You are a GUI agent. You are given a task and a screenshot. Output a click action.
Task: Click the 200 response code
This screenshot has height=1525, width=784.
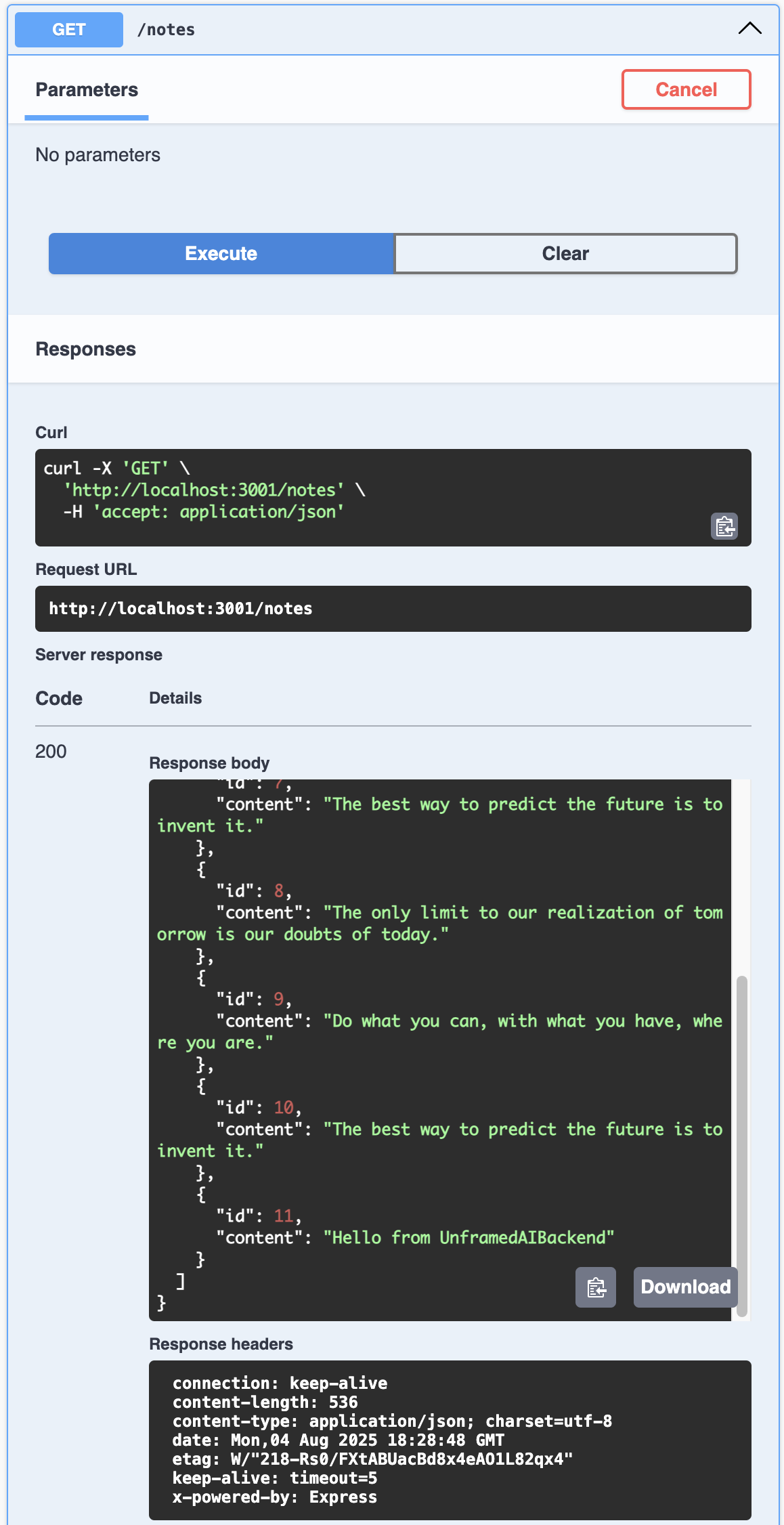51,752
